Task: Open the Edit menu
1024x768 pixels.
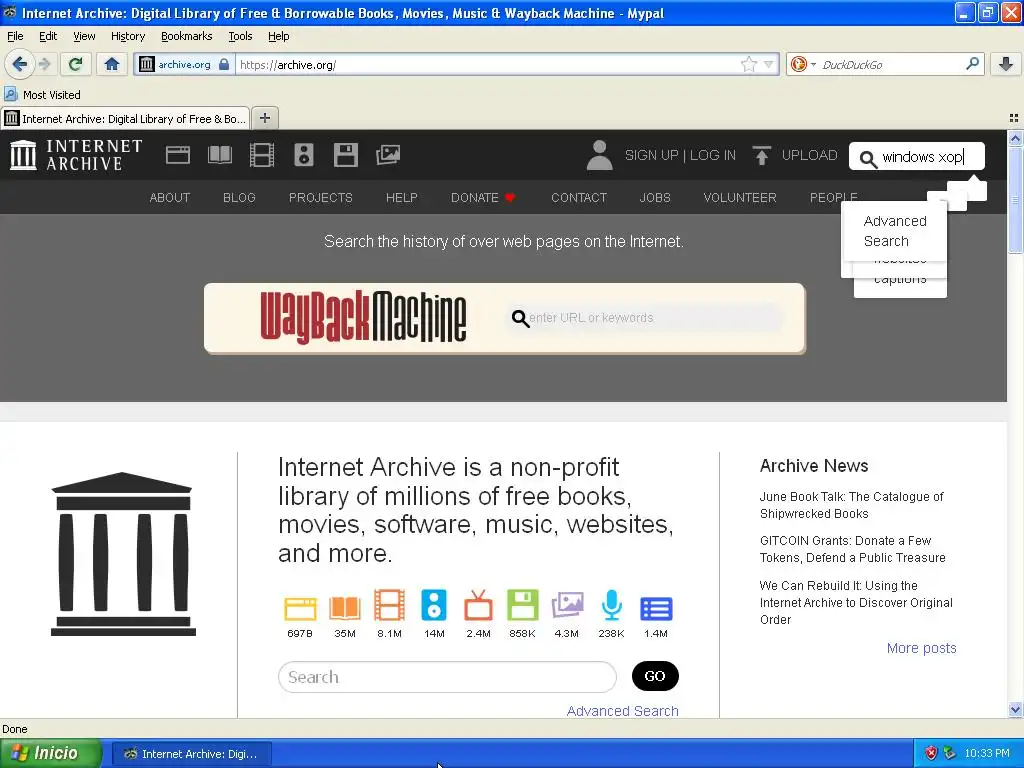Action: pos(48,36)
